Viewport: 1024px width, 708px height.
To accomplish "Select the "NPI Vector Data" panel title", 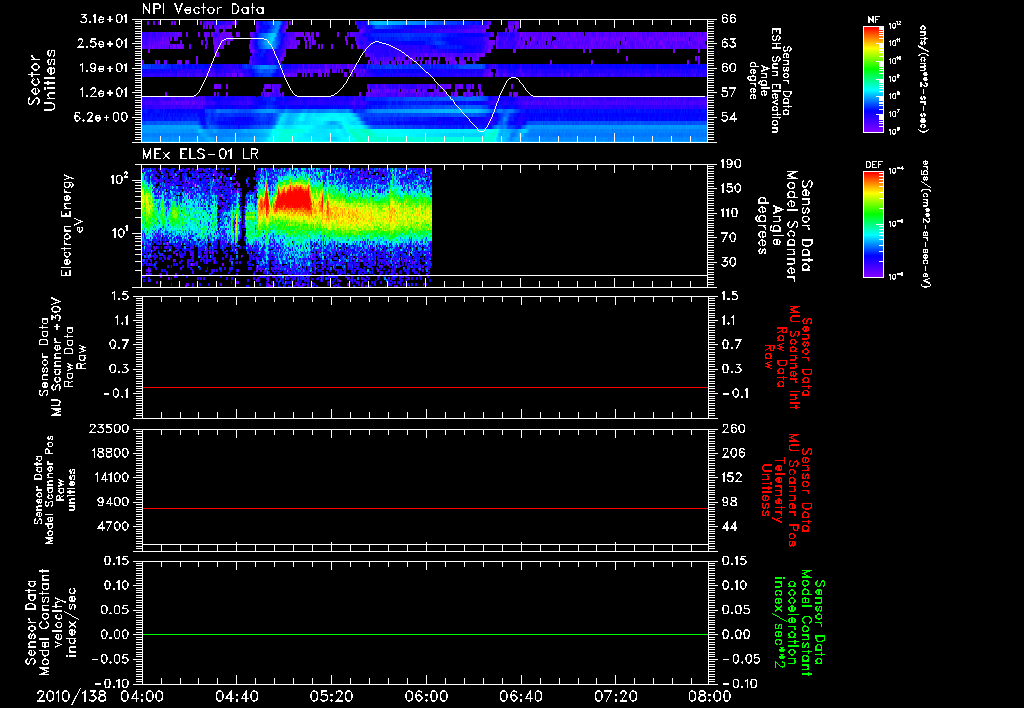I will [204, 9].
